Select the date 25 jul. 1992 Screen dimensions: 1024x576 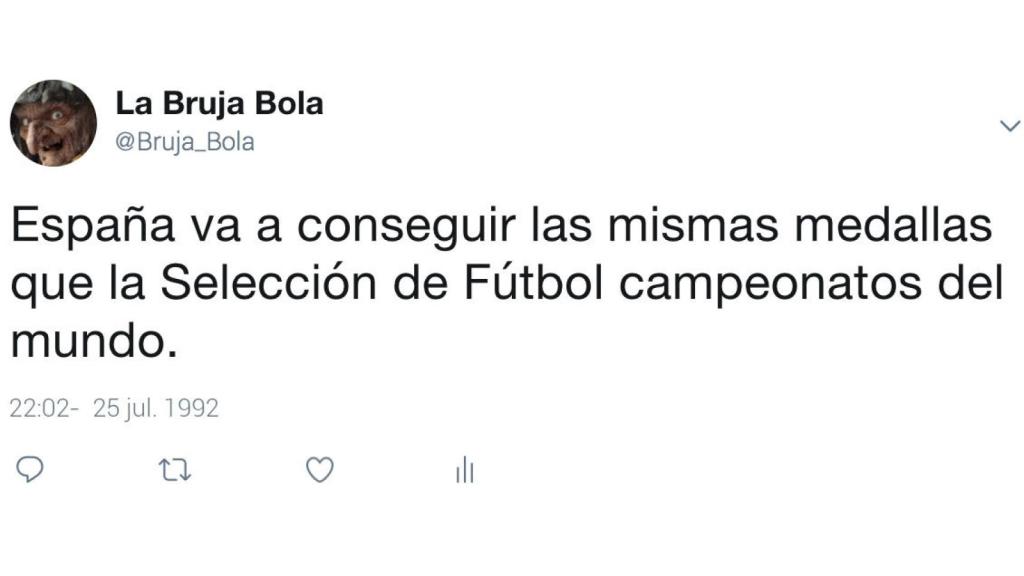[155, 409]
